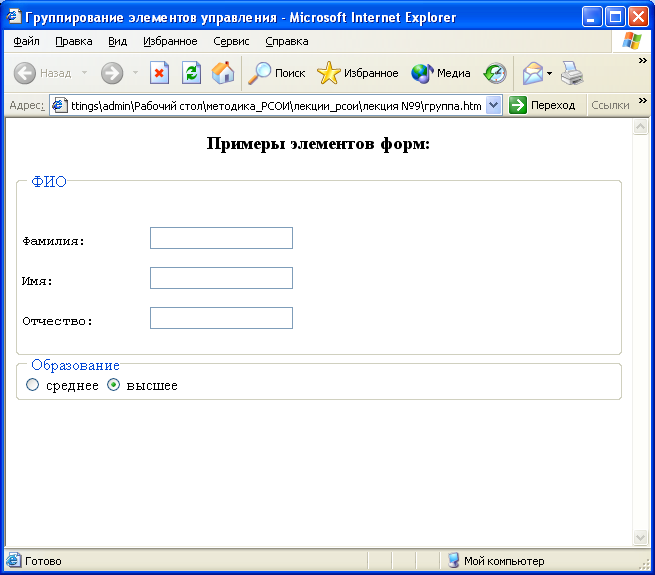Open the Back button history dropdown arrow

(x=84, y=73)
